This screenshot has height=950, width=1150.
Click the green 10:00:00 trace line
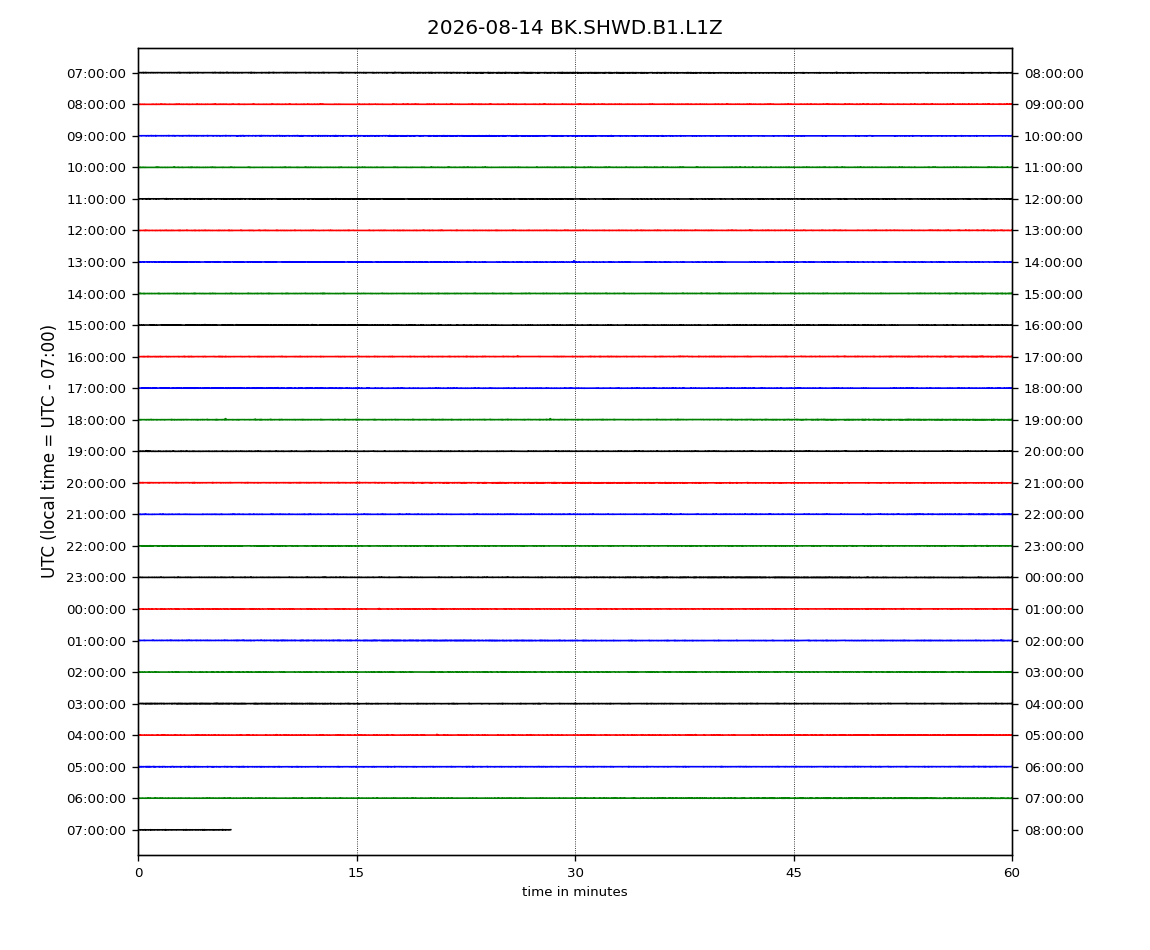pos(575,167)
